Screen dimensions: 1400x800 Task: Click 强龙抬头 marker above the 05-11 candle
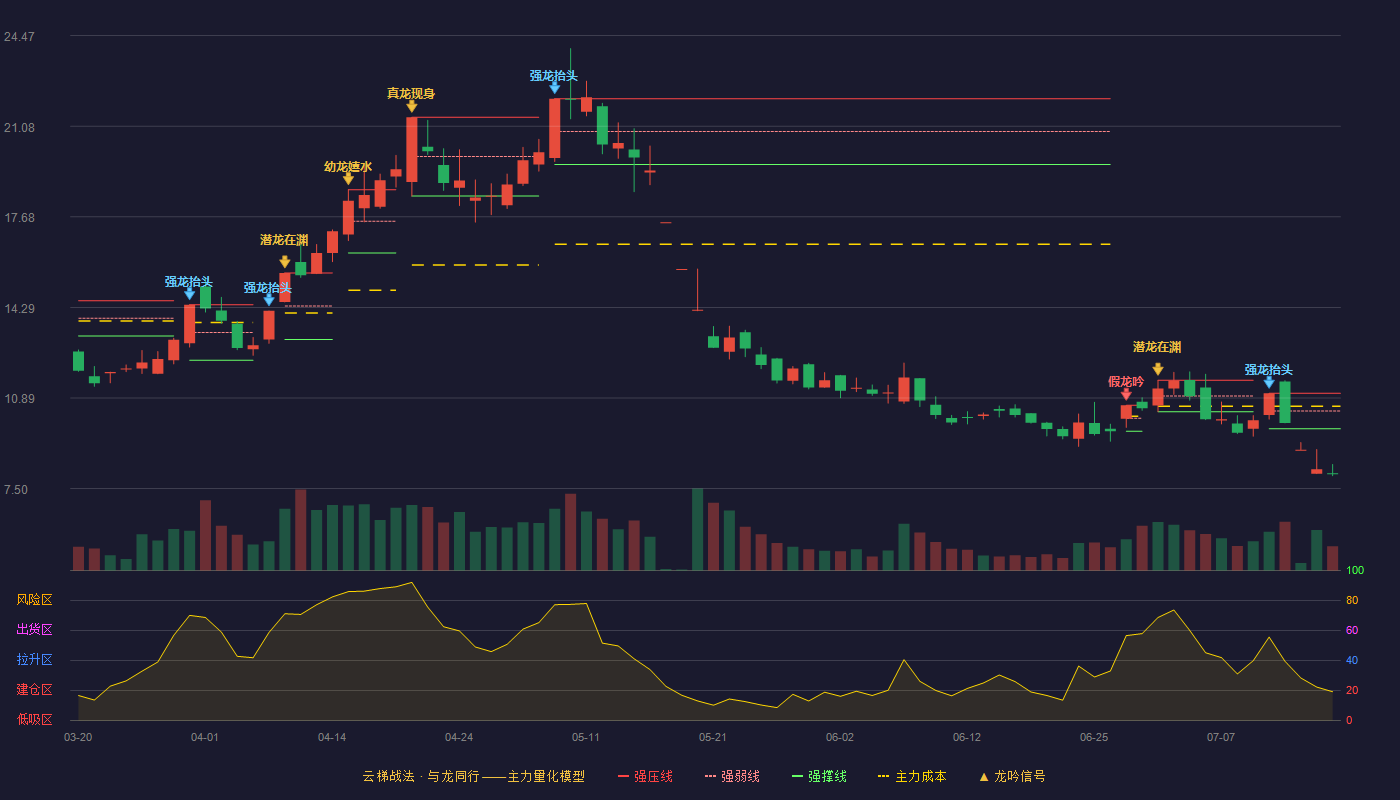tap(554, 88)
